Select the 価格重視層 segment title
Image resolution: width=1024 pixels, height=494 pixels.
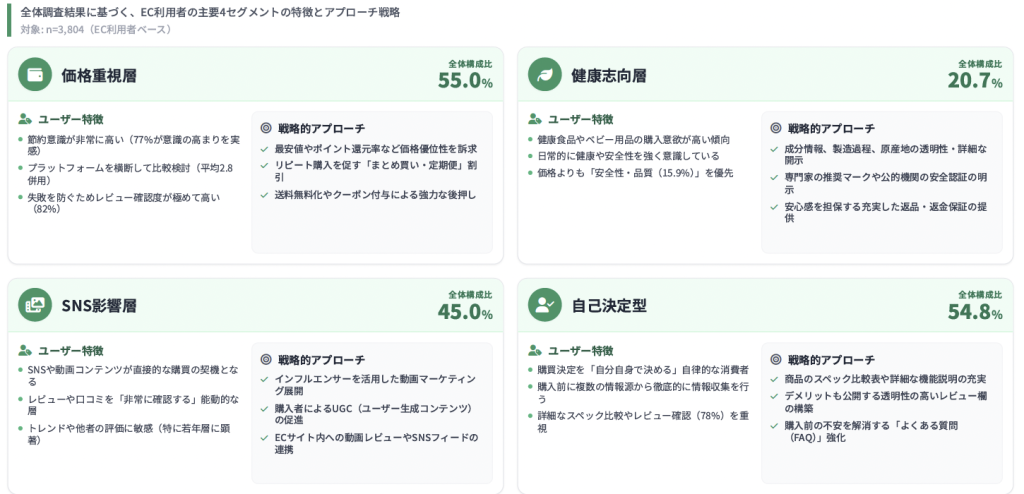[x=99, y=75]
